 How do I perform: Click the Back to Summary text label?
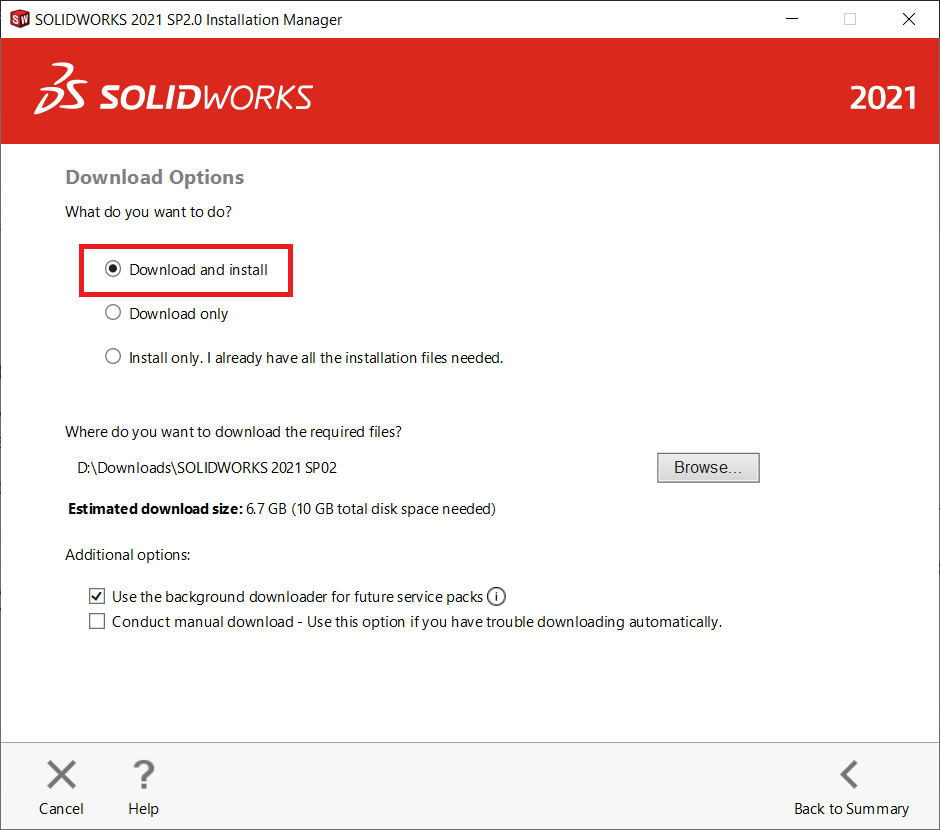(x=851, y=809)
